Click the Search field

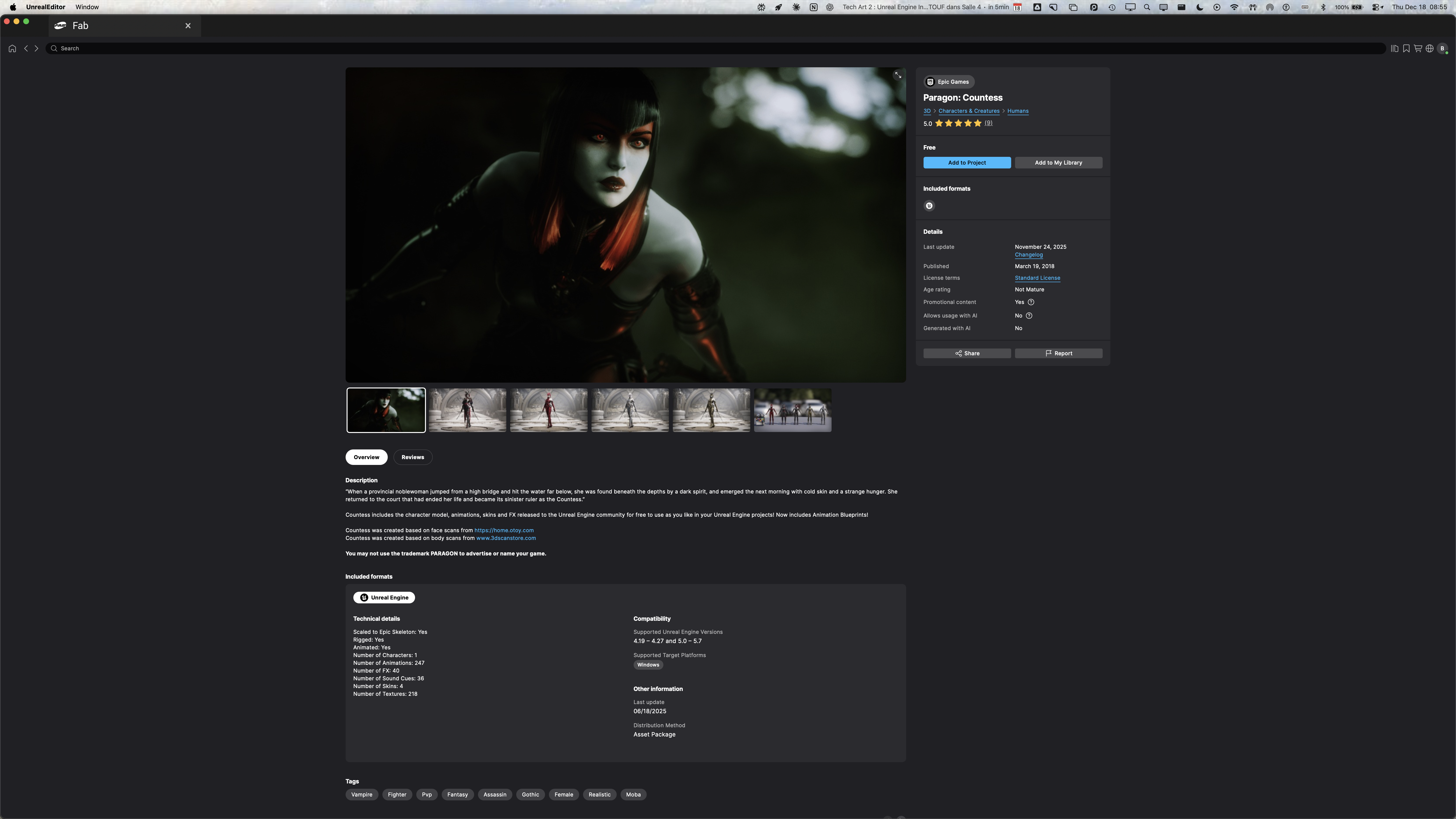pos(716,49)
